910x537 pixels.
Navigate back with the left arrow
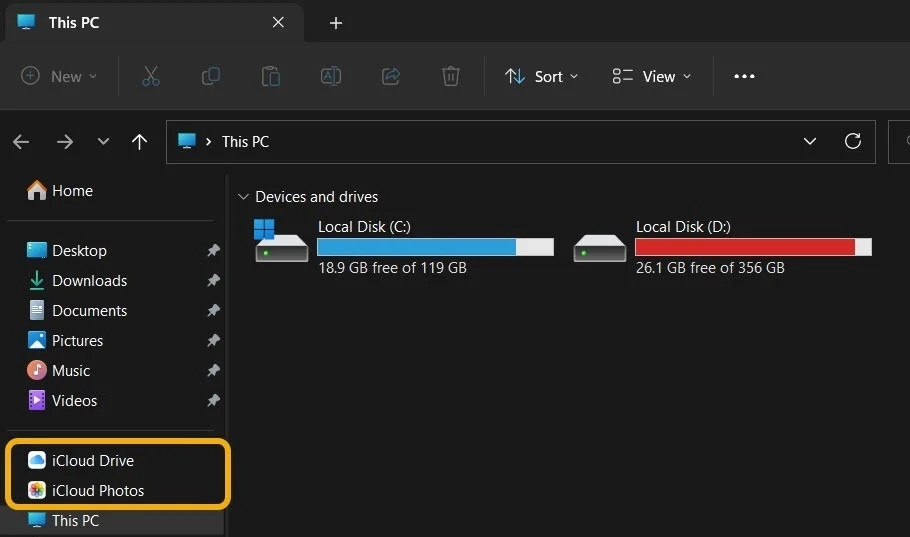pos(21,142)
